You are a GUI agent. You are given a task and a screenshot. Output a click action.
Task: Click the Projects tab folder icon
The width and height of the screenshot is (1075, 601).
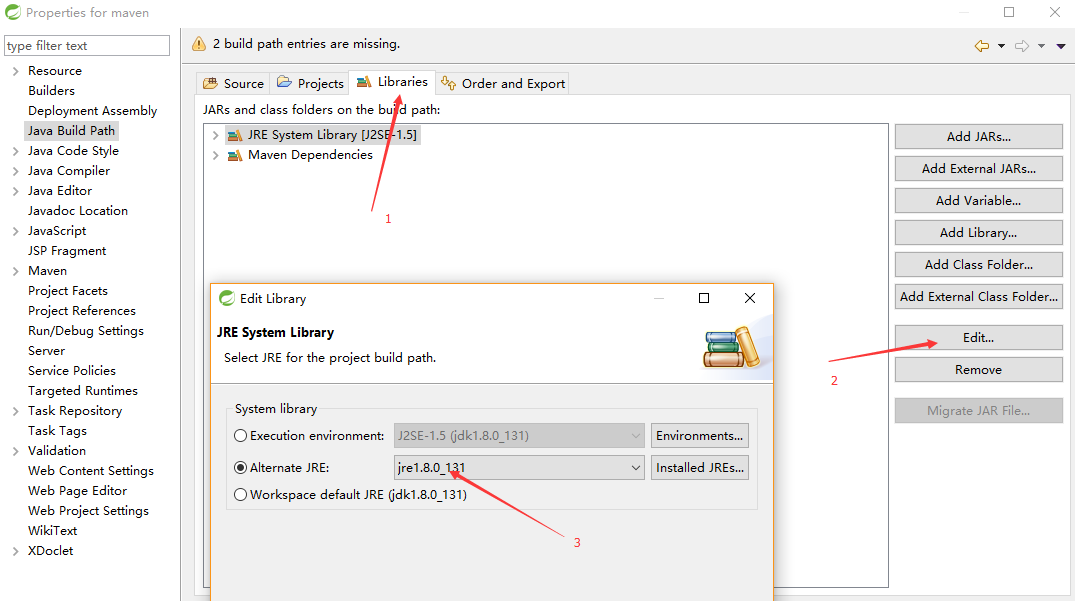[x=284, y=82]
